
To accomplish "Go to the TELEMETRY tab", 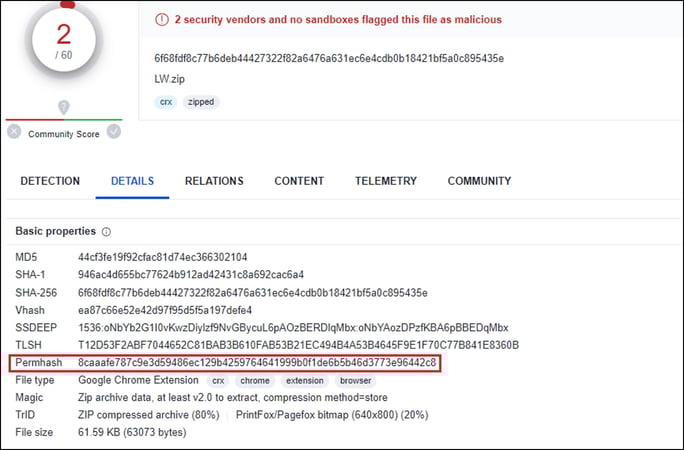I will tap(386, 181).
